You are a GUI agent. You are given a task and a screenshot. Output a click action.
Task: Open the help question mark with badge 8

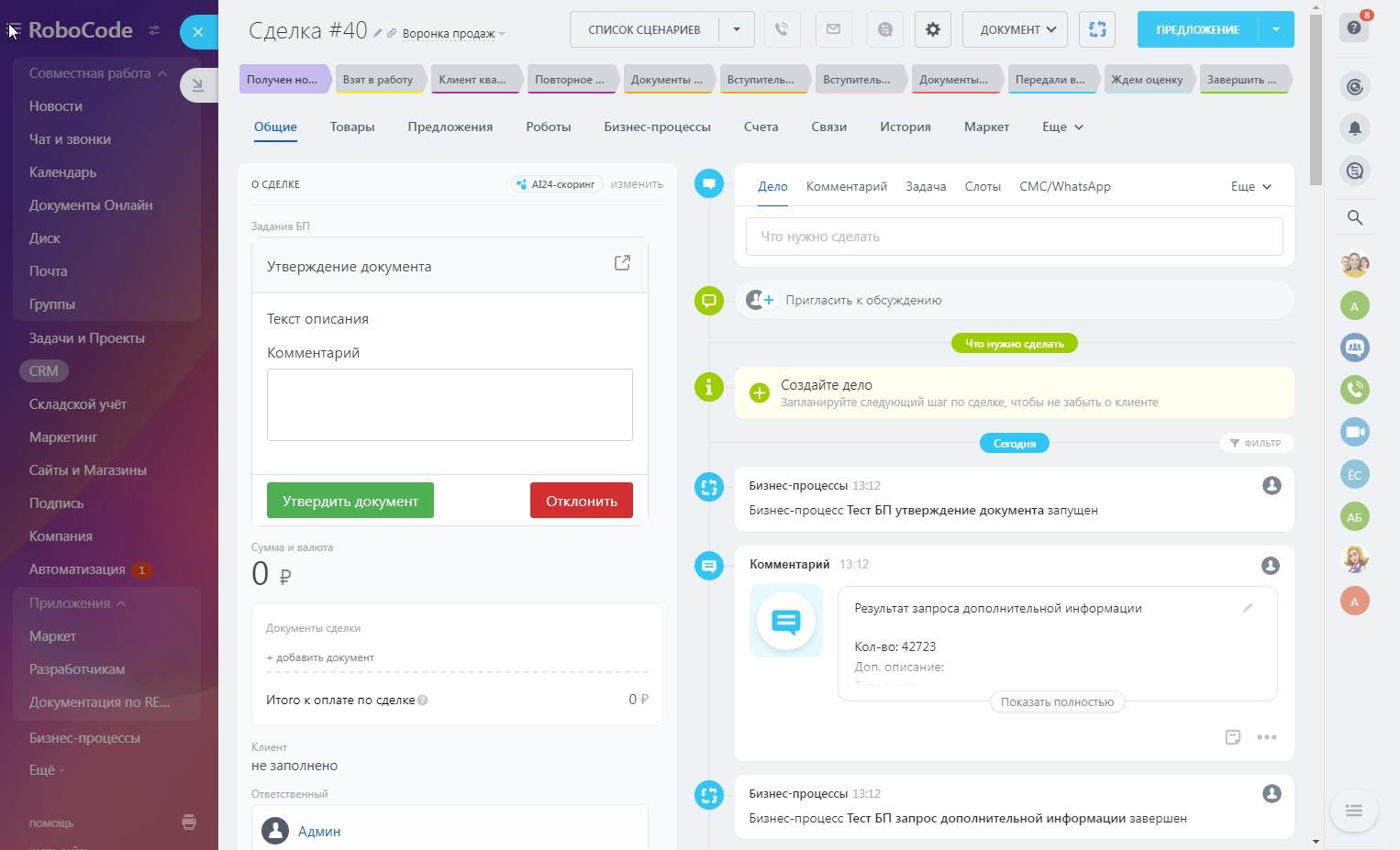1354,28
